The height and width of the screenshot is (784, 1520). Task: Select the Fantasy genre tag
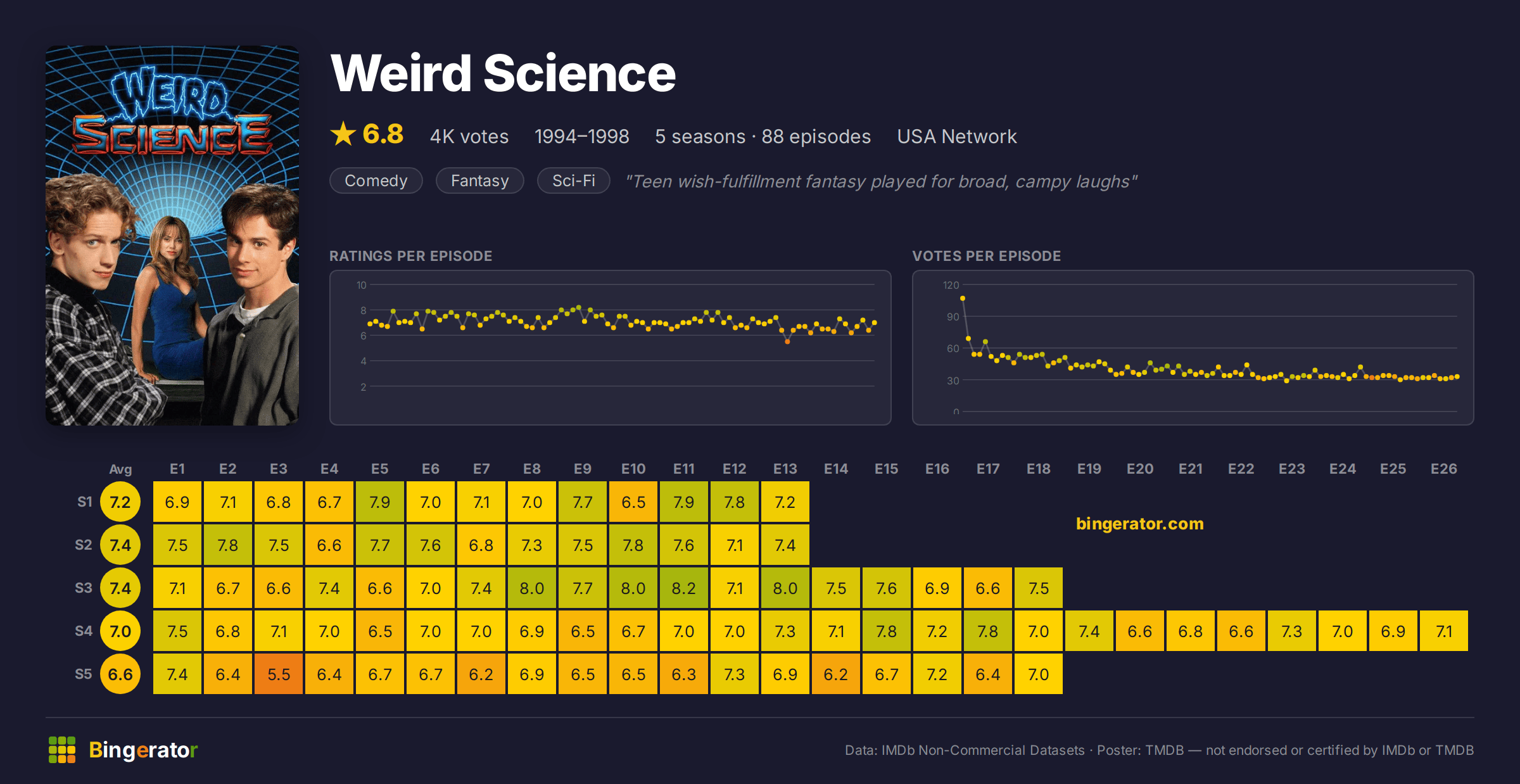480,180
